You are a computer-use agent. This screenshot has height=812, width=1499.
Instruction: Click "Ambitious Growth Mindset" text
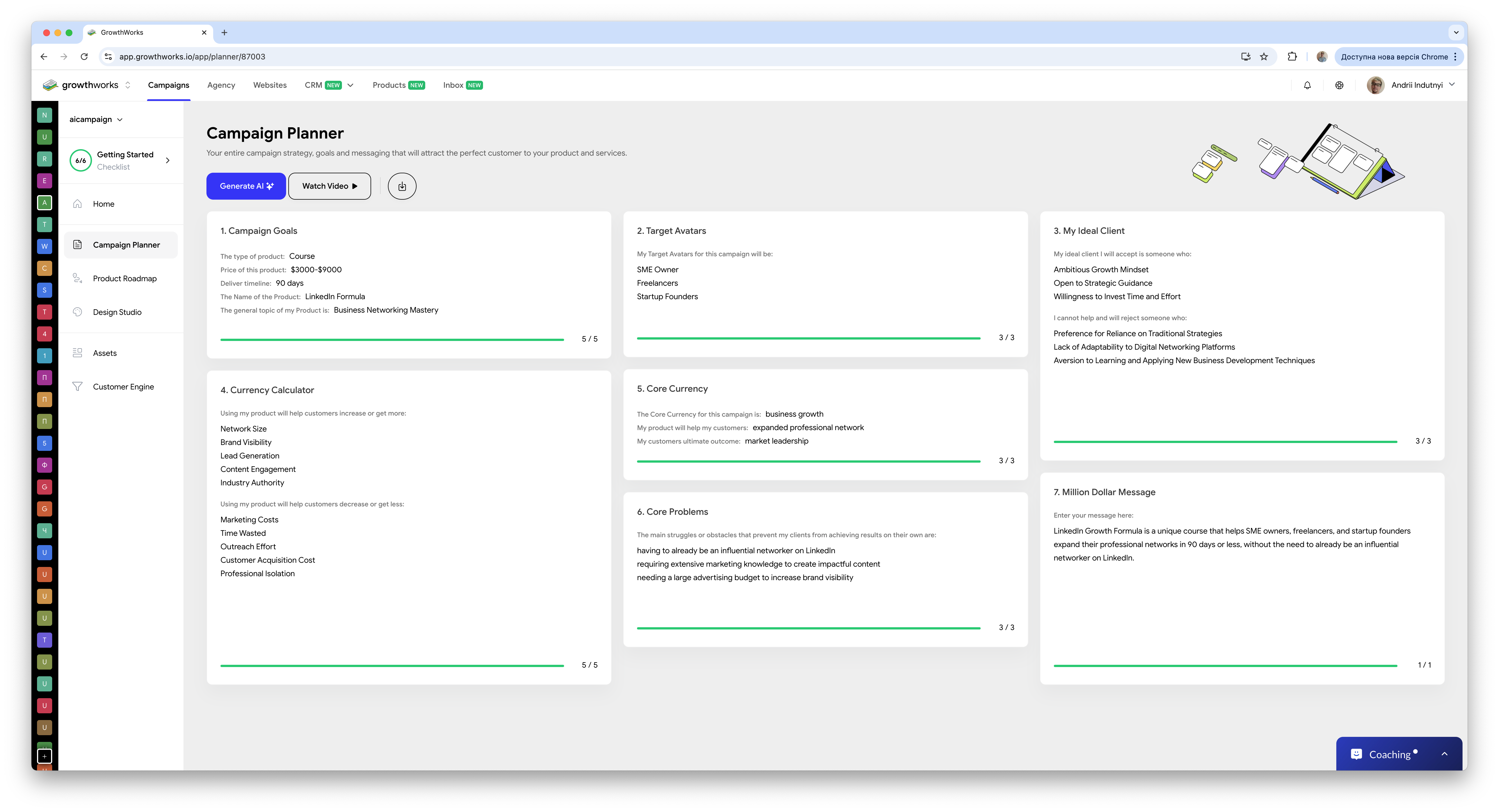pos(1101,270)
